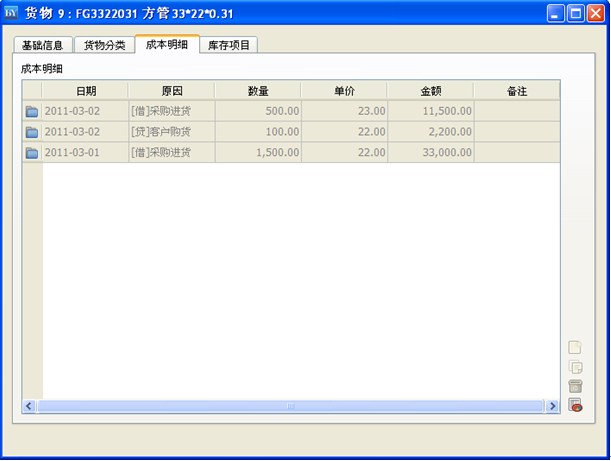Image resolution: width=611 pixels, height=461 pixels.
Task: Click the trash delete icon
Action: click(x=575, y=386)
